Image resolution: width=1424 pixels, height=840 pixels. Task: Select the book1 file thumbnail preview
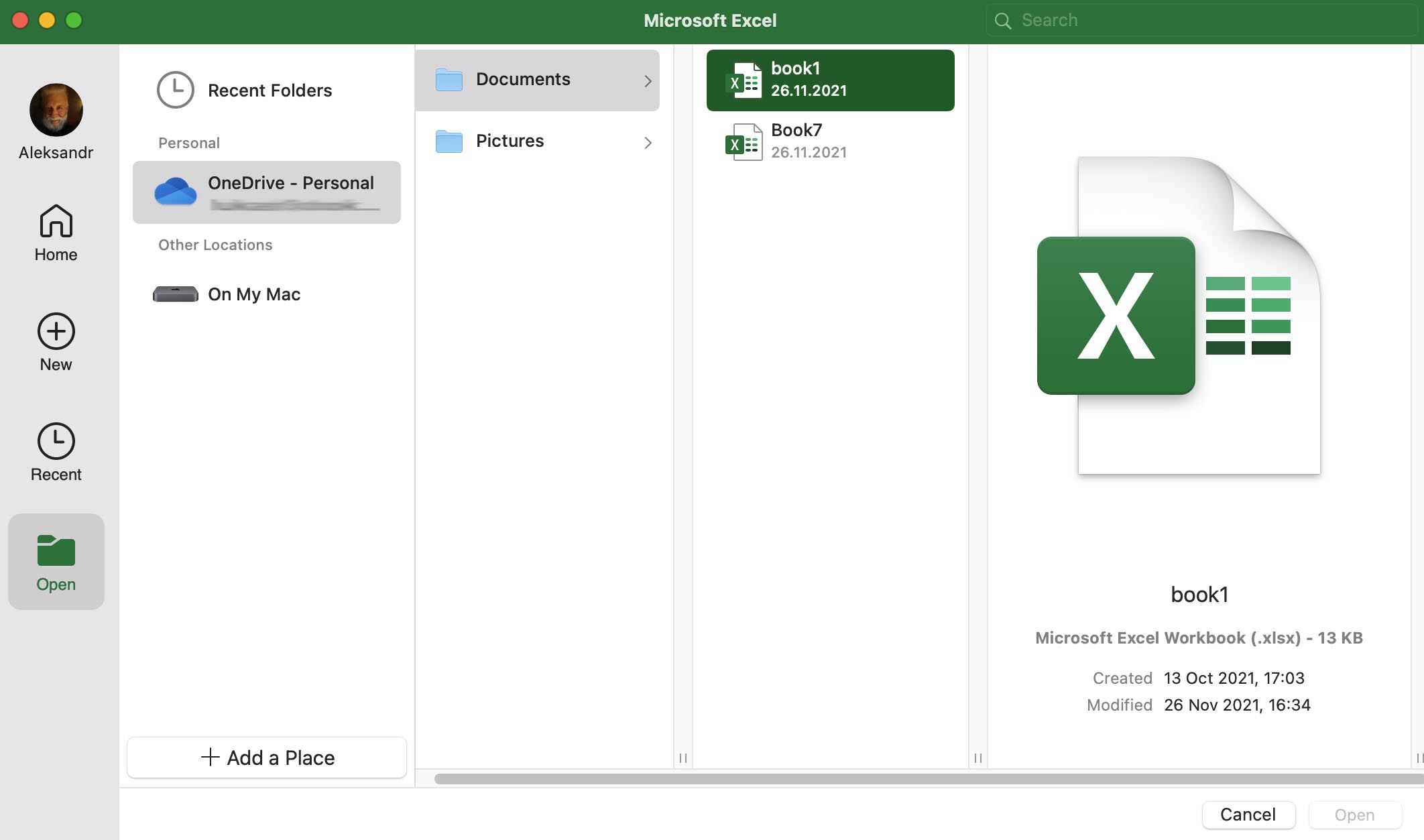pos(1198,315)
